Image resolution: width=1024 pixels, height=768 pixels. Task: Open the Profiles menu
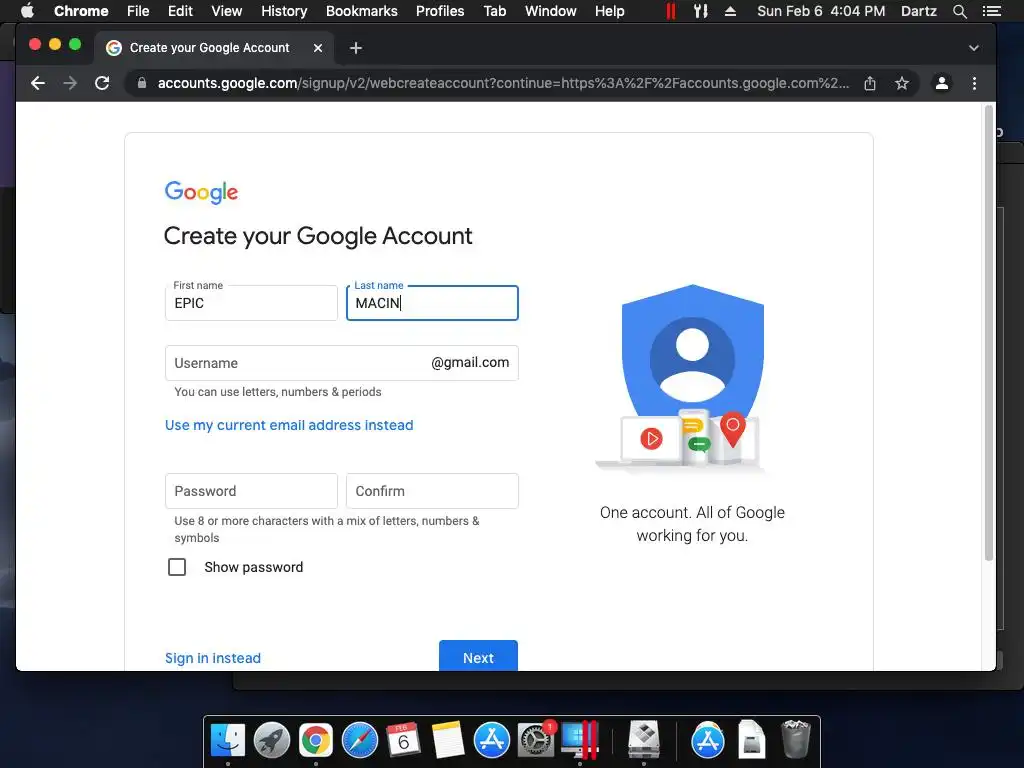pyautogui.click(x=440, y=11)
